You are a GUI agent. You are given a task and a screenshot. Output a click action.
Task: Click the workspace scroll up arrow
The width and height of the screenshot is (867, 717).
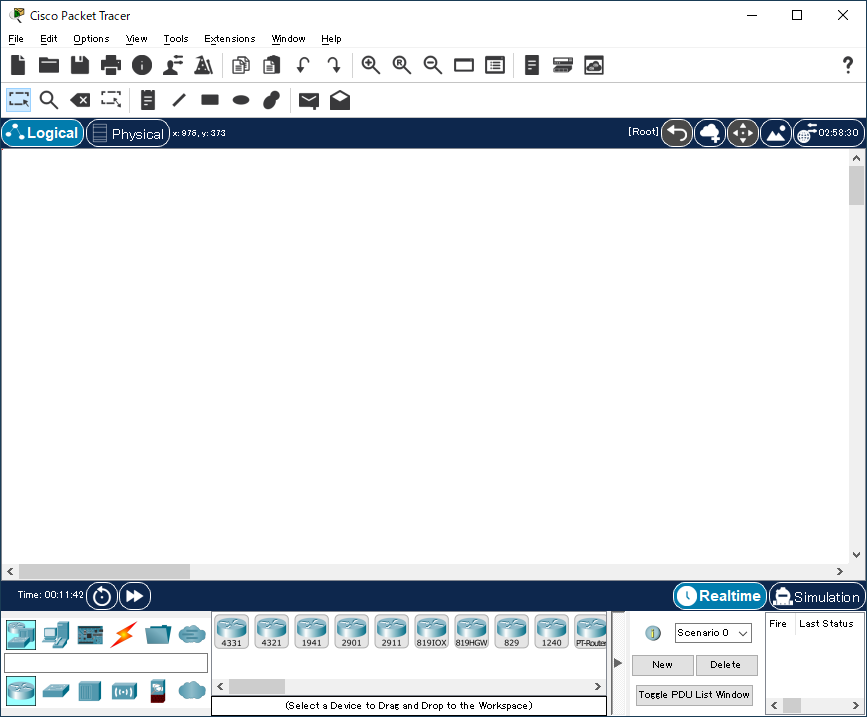pos(856,158)
